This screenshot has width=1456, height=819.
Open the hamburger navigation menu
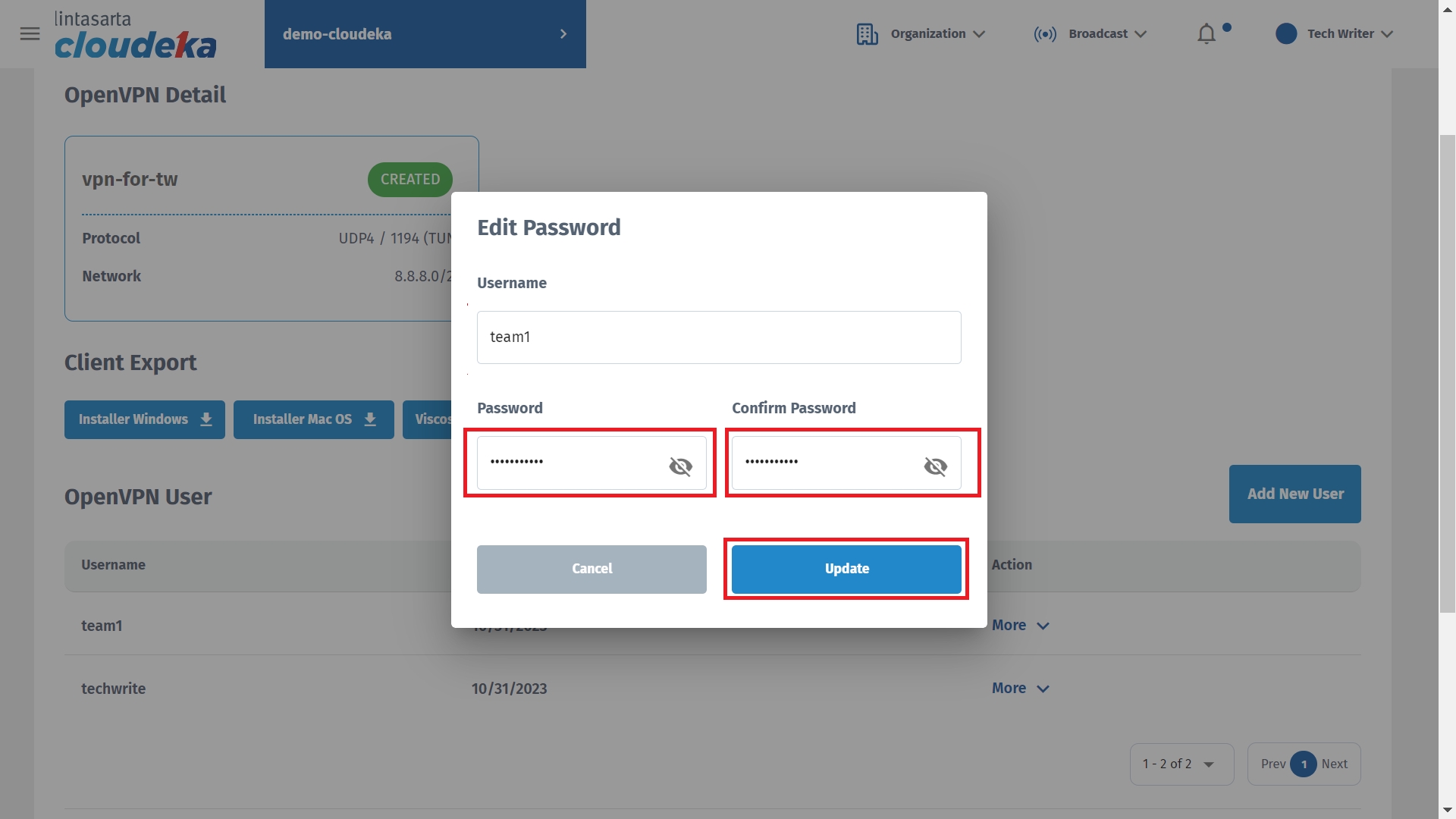pyautogui.click(x=30, y=34)
